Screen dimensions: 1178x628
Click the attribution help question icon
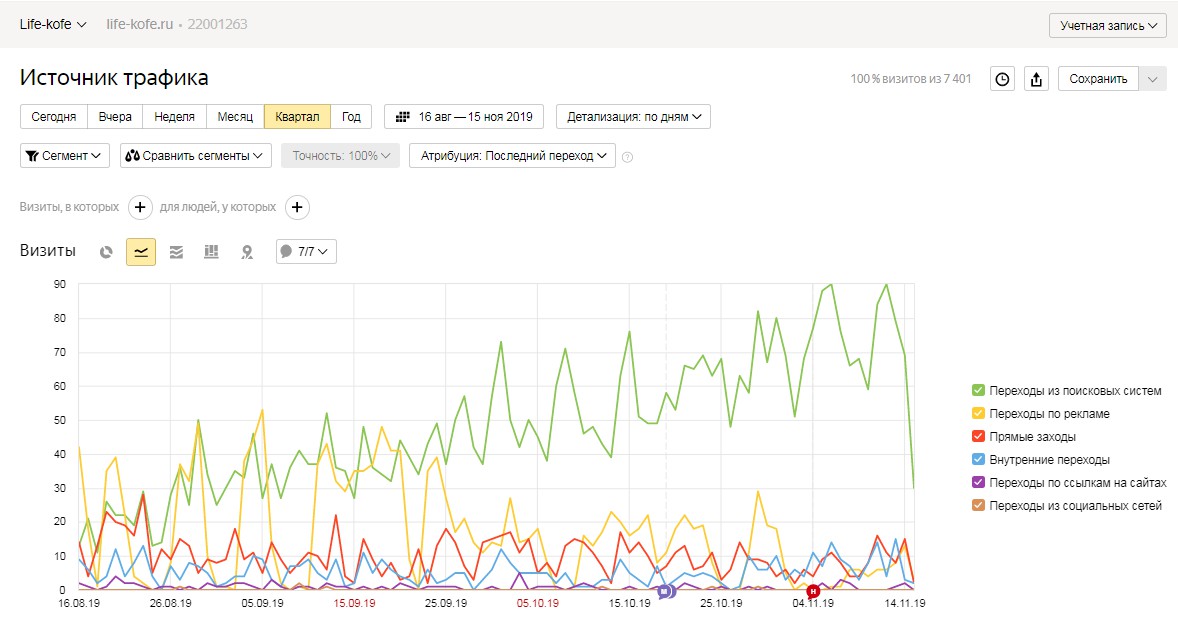point(627,157)
